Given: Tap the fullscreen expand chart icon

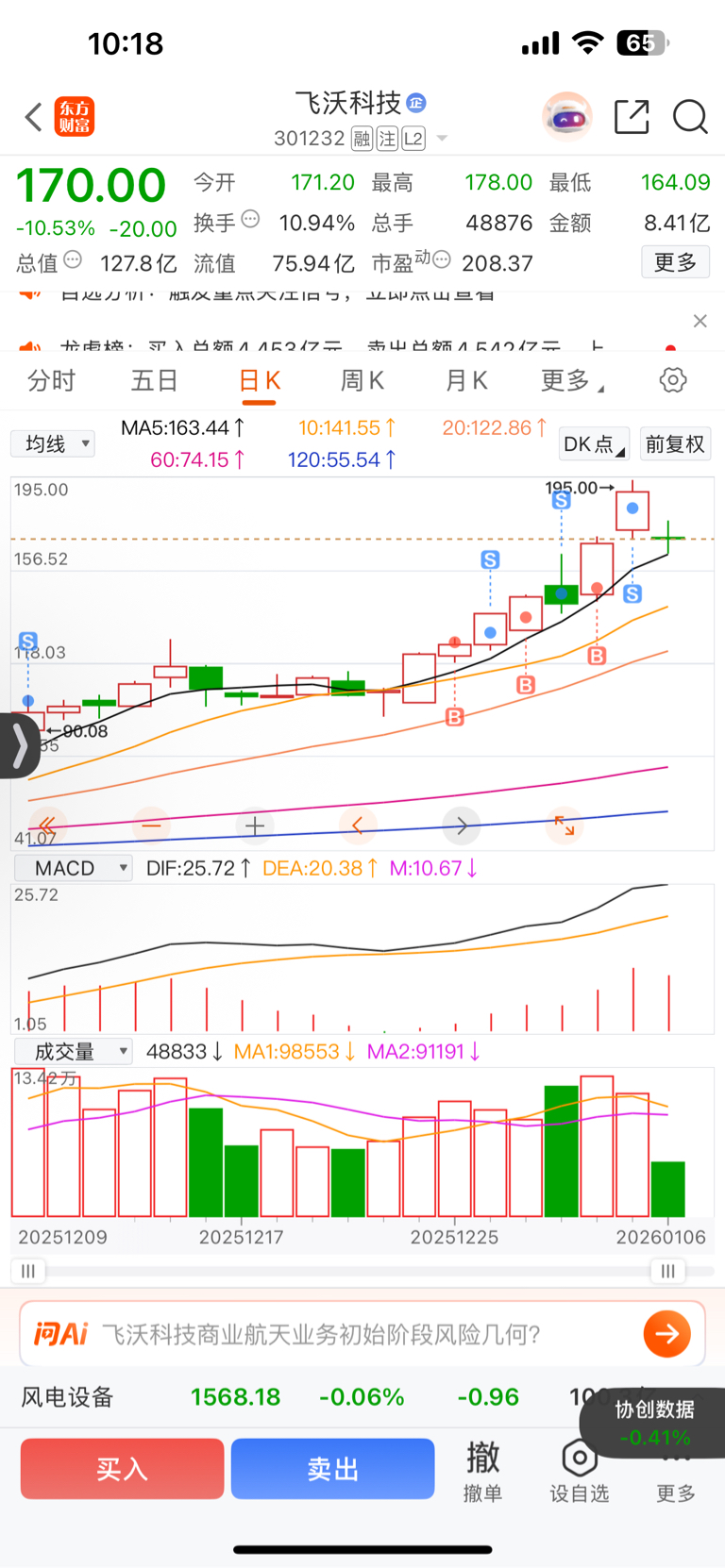Looking at the screenshot, I should click(x=565, y=826).
